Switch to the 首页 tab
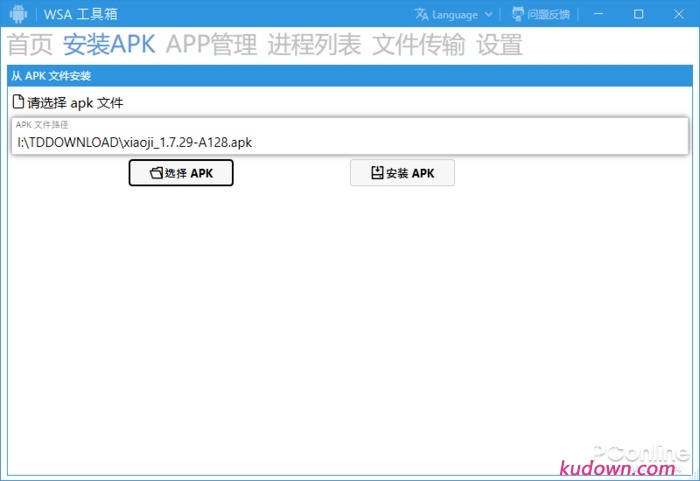The height and width of the screenshot is (481, 700). pos(30,45)
